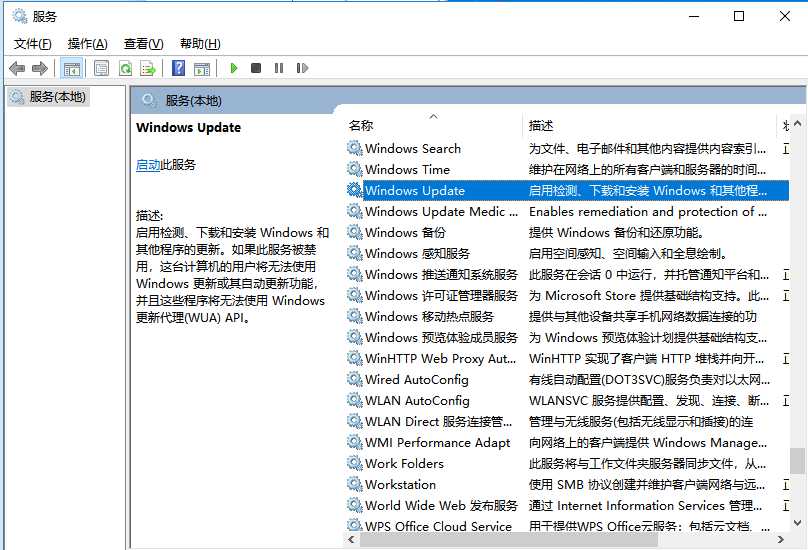Click the horizontal scrollbar thumb

[x=509, y=540]
